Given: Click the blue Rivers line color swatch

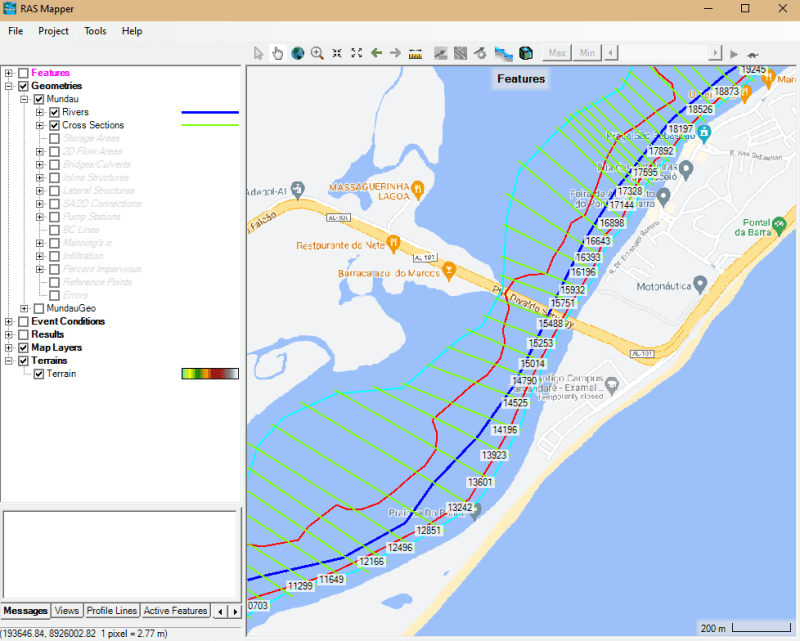Looking at the screenshot, I should click(210, 112).
